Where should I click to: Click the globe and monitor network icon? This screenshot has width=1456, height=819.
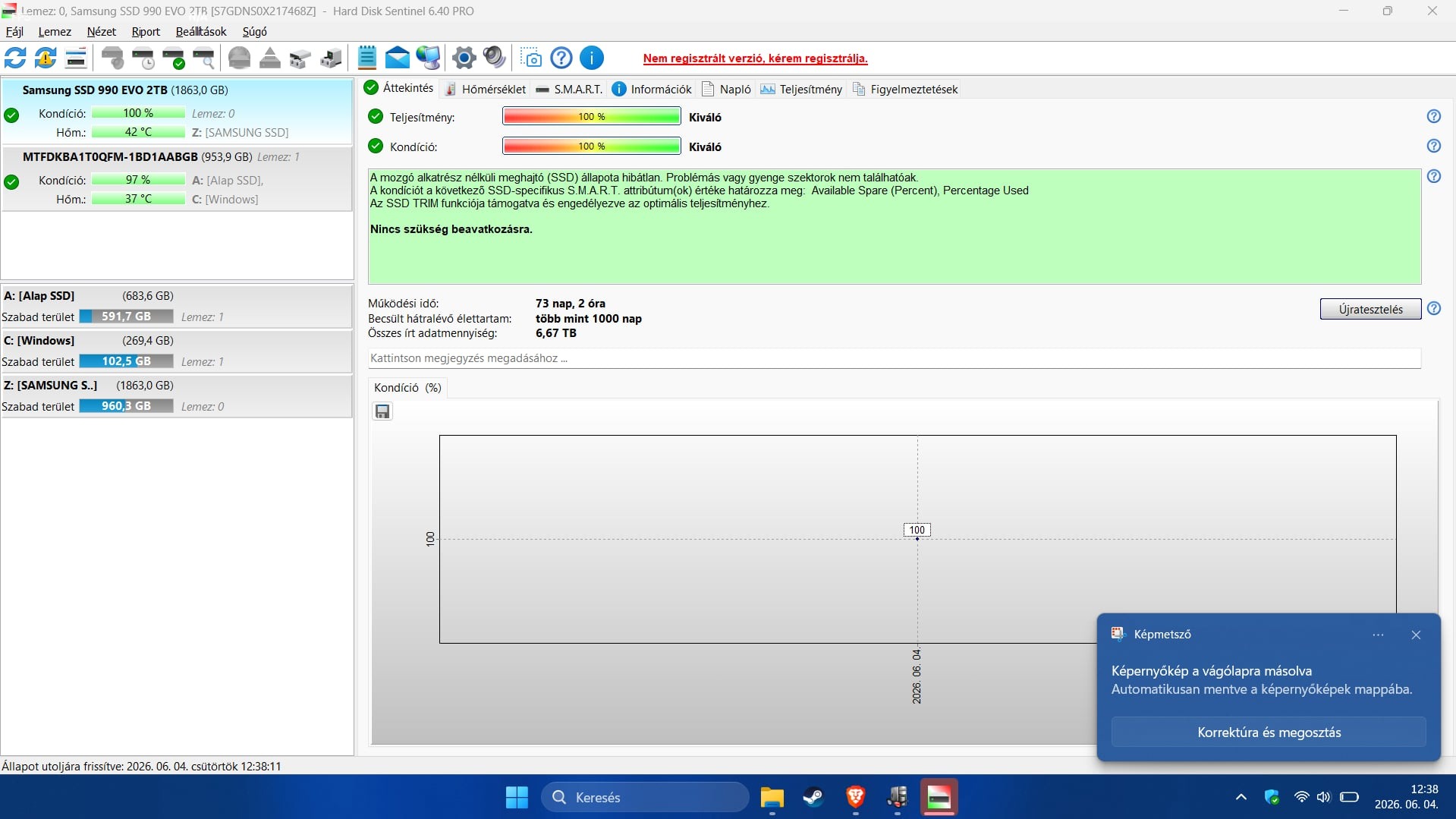(428, 58)
